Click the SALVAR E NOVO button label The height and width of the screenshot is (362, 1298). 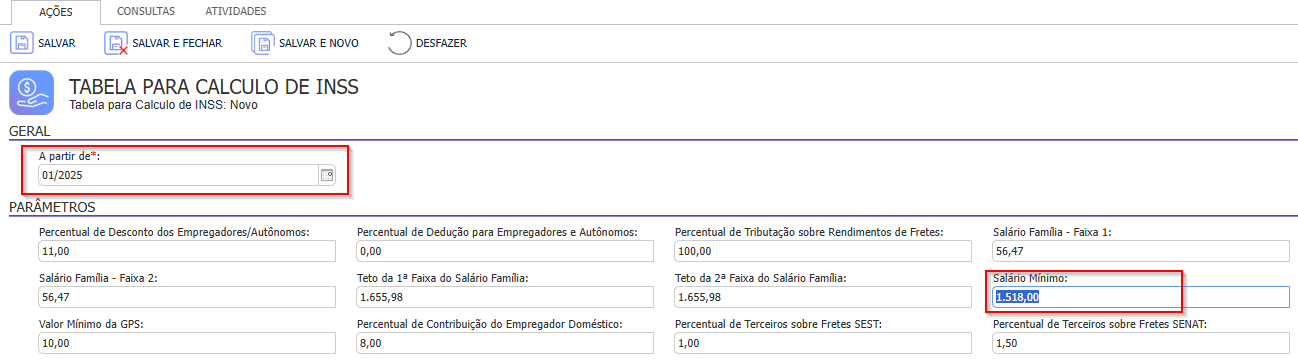tap(319, 43)
